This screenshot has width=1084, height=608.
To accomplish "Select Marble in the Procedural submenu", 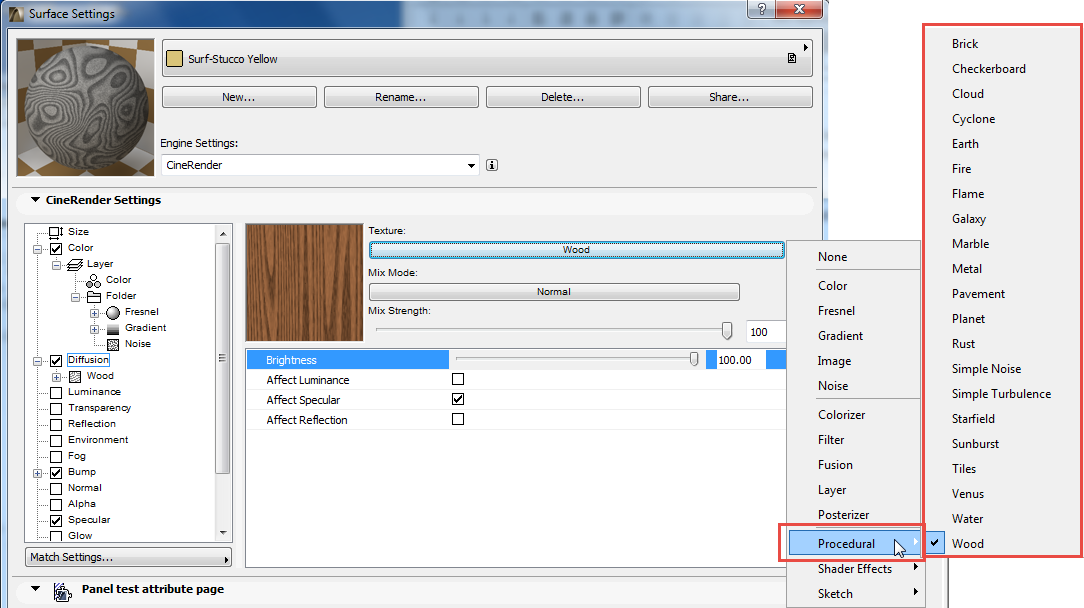I will (971, 243).
